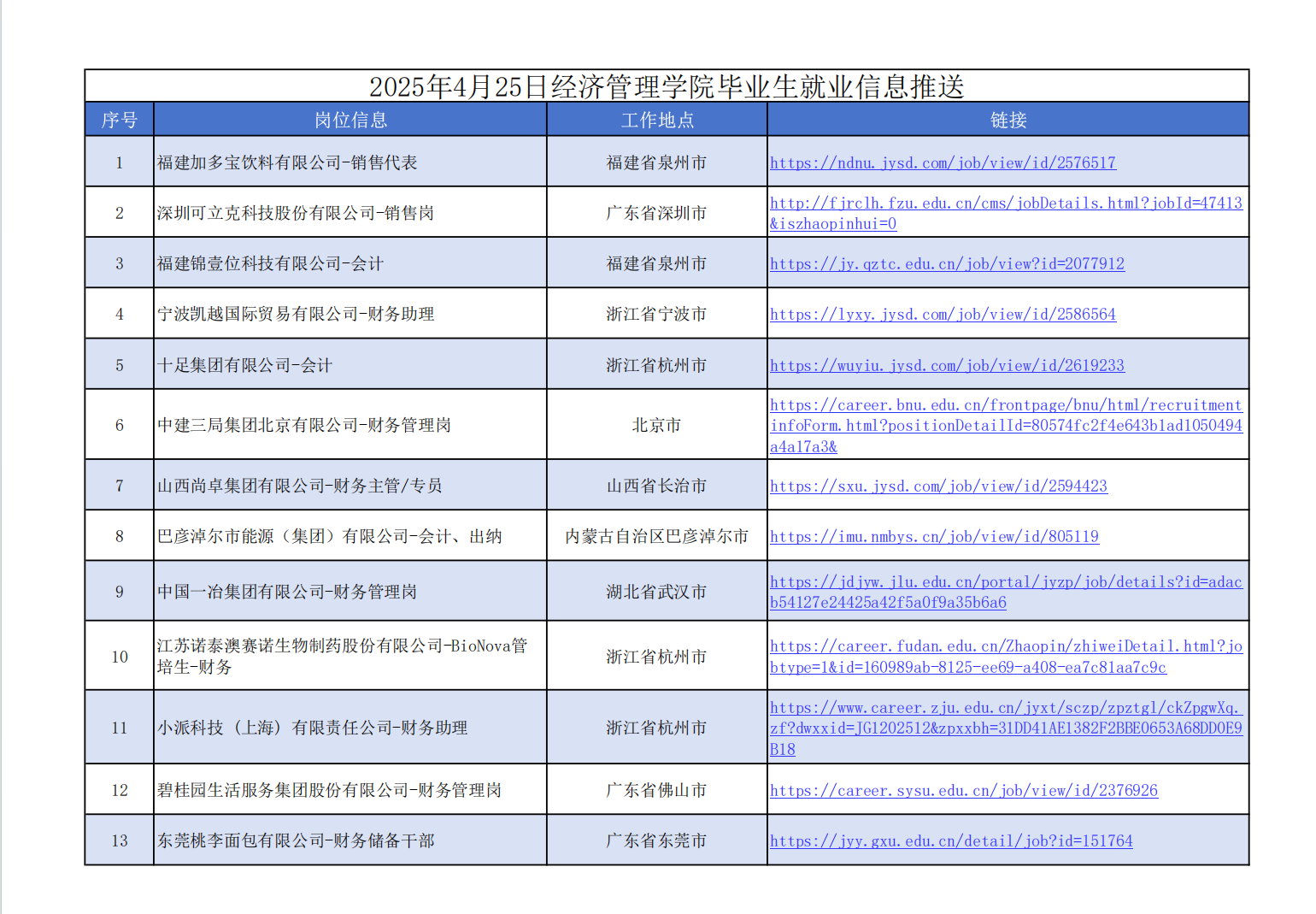Click the career.zju.edu.cn job link

(x=1006, y=708)
